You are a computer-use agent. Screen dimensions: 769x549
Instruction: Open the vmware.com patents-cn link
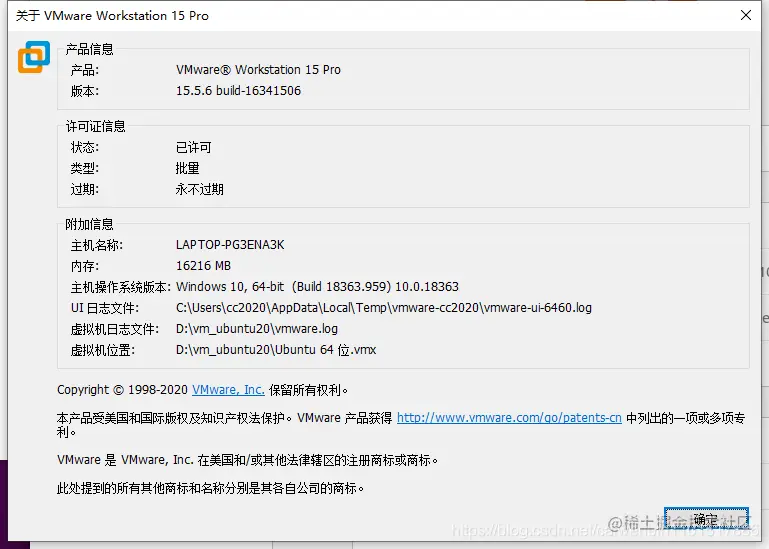point(509,418)
